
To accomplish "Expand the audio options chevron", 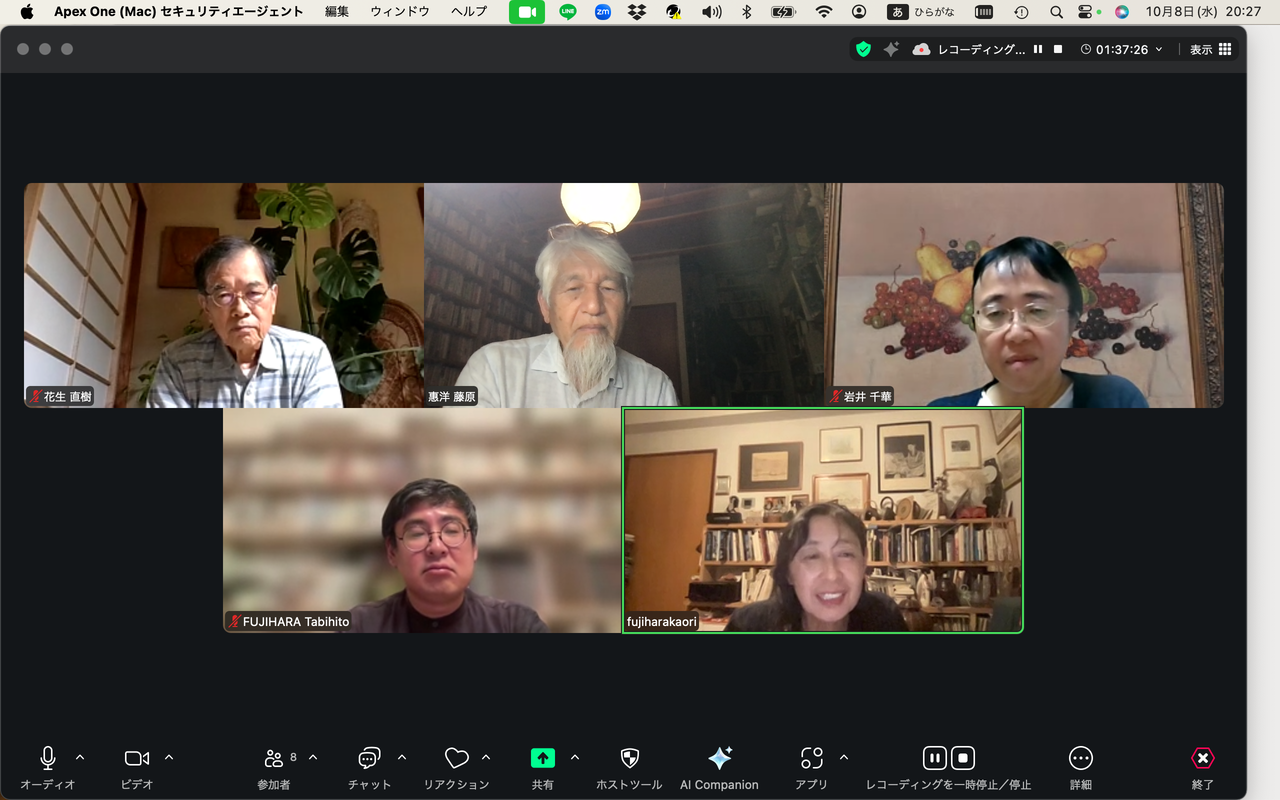I will click(x=80, y=757).
